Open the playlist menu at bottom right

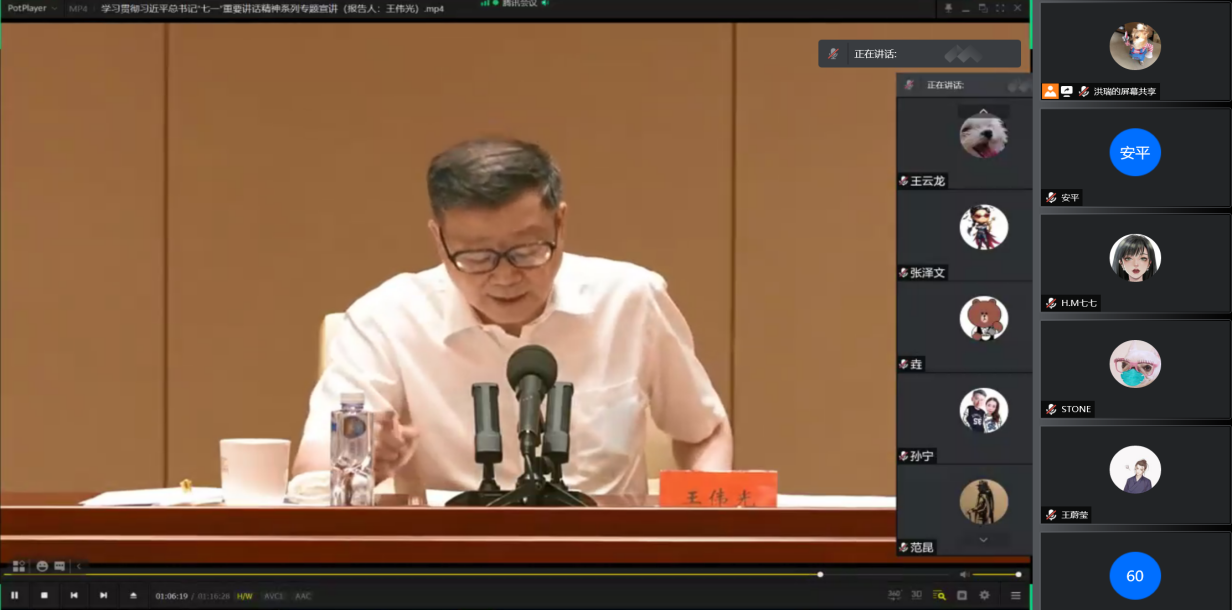1016,595
